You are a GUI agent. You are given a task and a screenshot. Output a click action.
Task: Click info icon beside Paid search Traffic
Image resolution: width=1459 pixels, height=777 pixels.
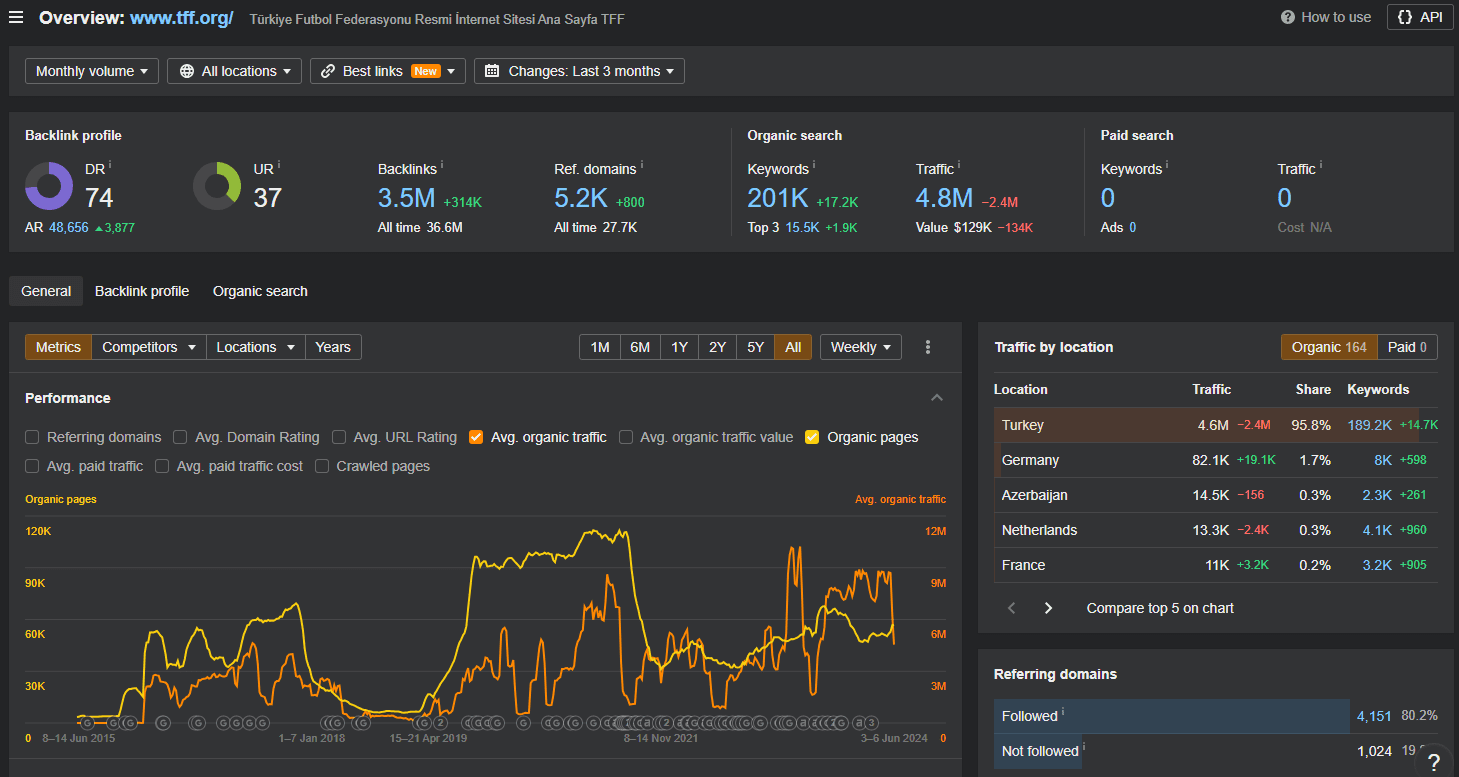pyautogui.click(x=1320, y=164)
